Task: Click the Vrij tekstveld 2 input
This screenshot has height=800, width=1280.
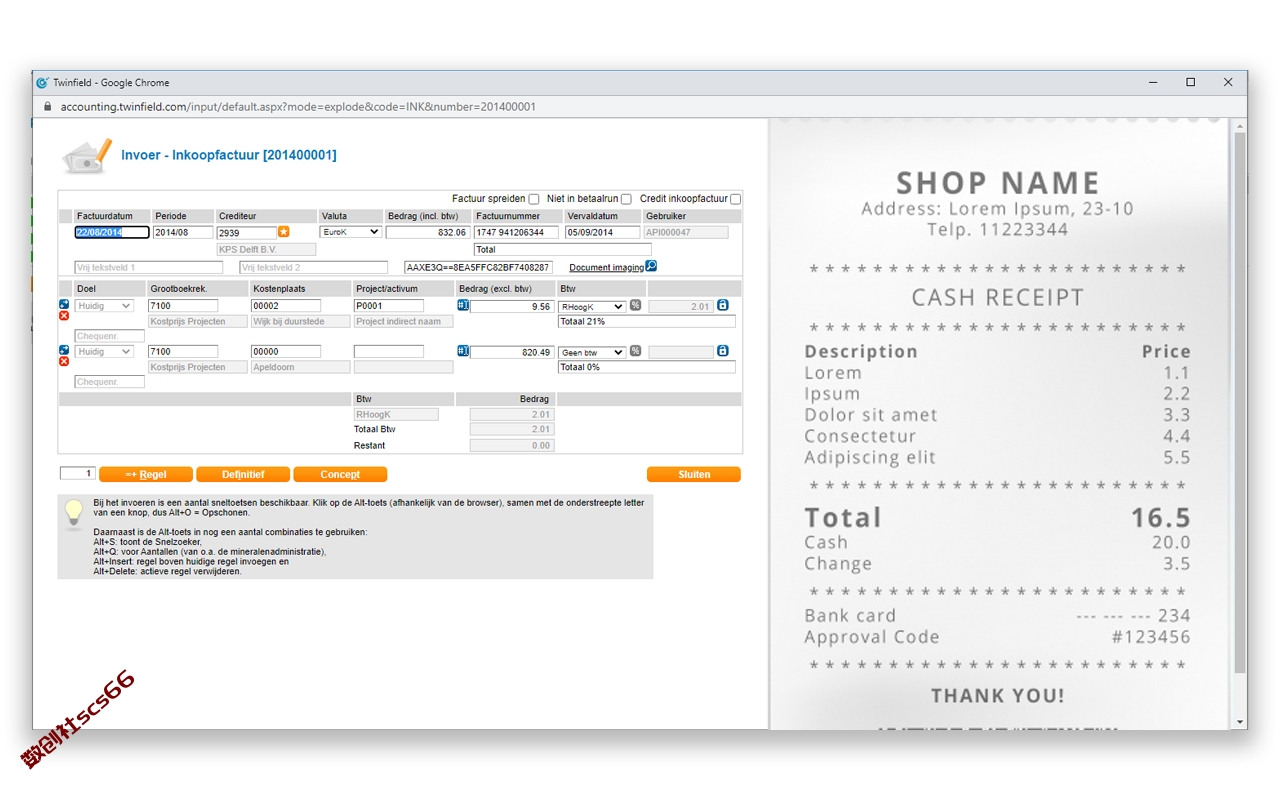Action: [x=313, y=268]
